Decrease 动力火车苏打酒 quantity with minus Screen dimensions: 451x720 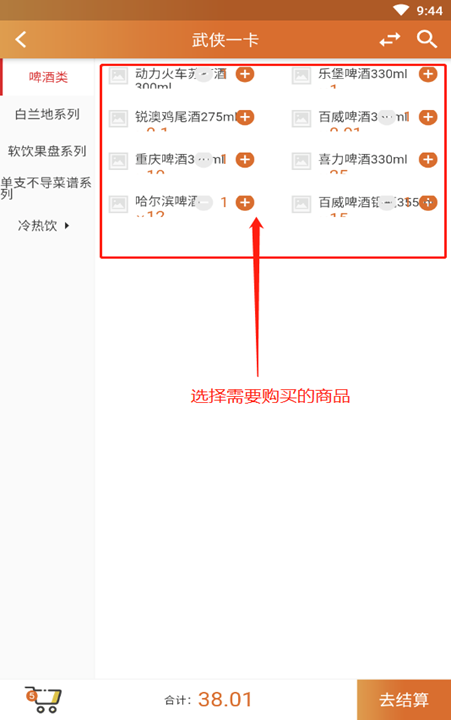205,74
